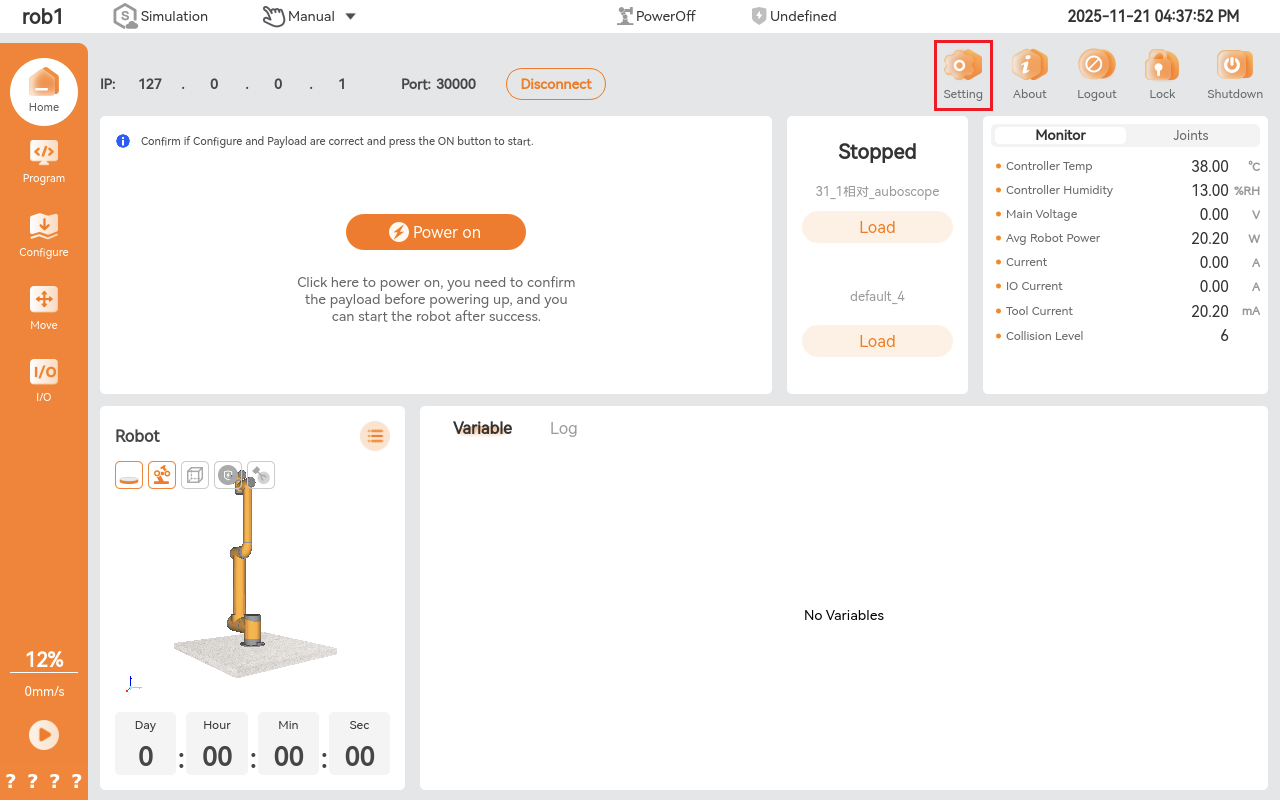Expand the Manual mode dropdown

pyautogui.click(x=350, y=16)
